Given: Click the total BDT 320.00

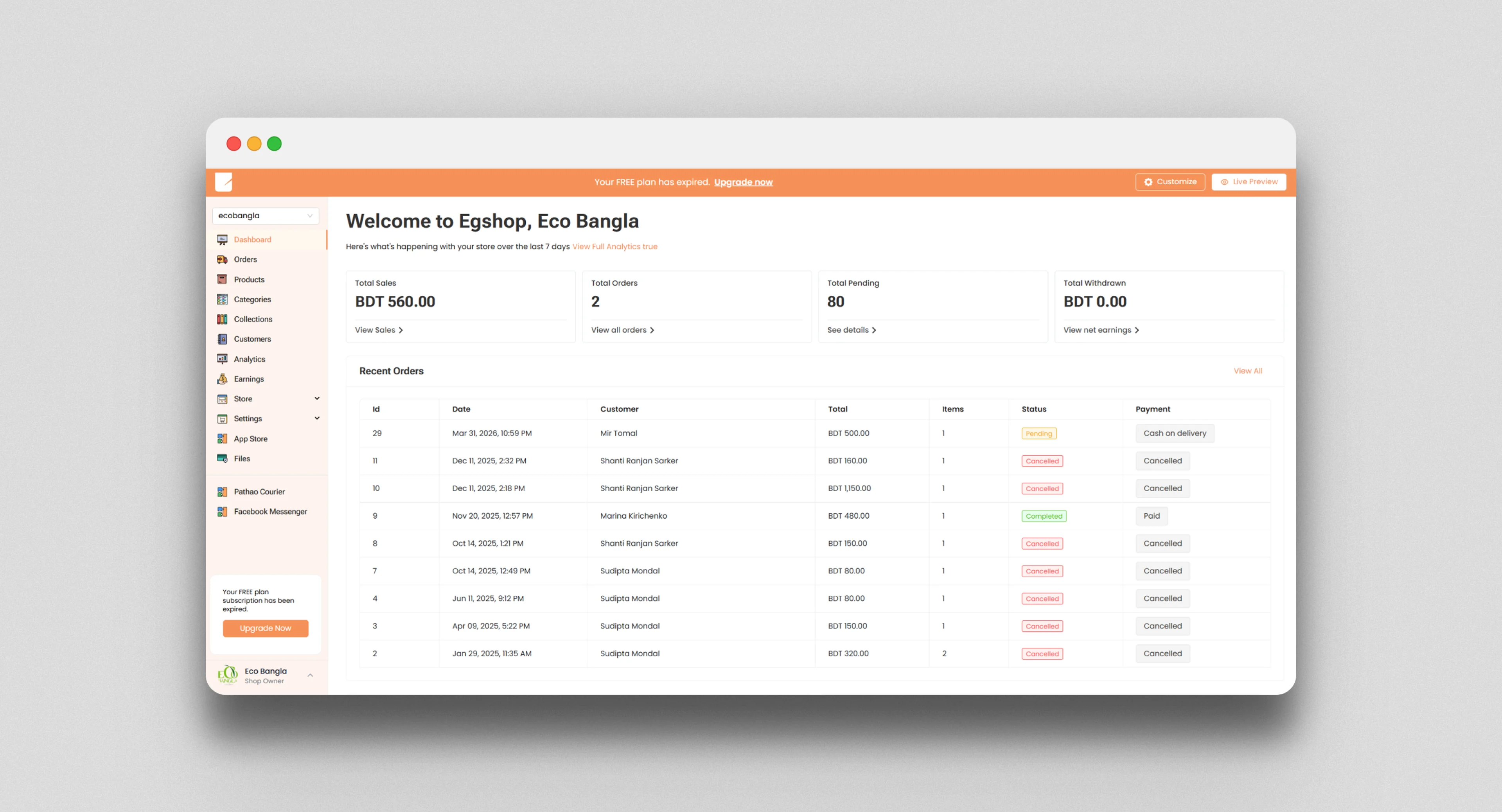Looking at the screenshot, I should (848, 654).
